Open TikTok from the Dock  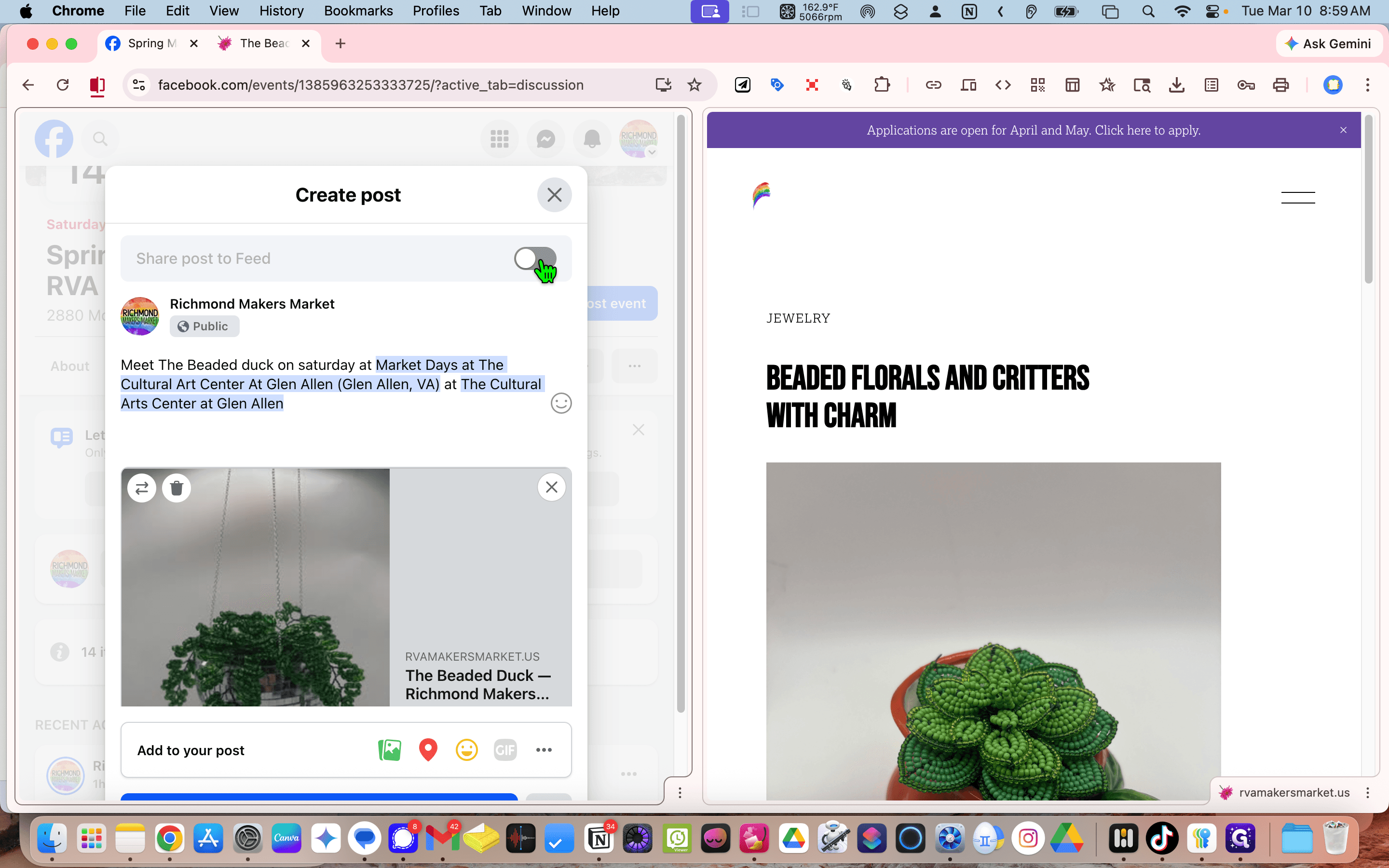click(x=1162, y=838)
